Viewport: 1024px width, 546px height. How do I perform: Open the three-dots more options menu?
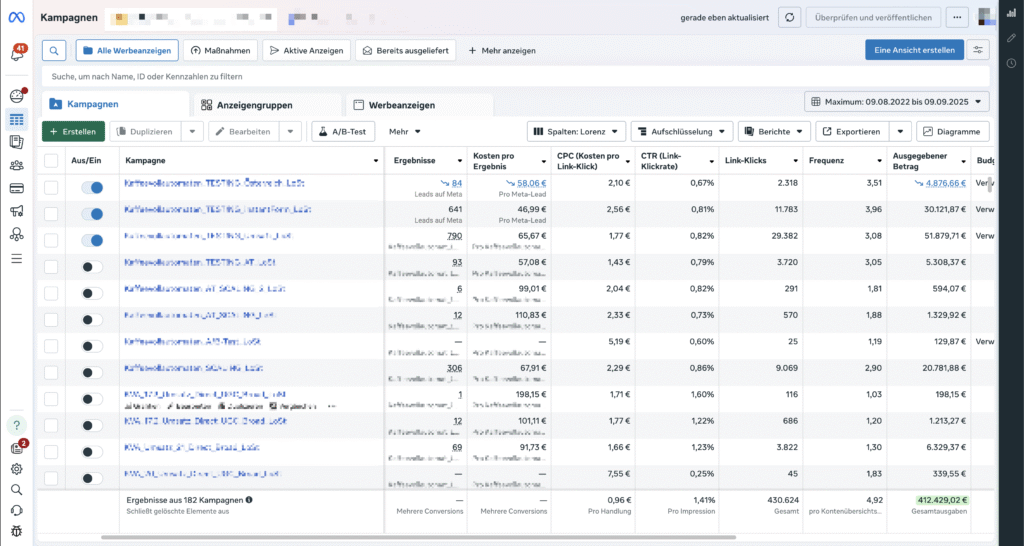958,18
